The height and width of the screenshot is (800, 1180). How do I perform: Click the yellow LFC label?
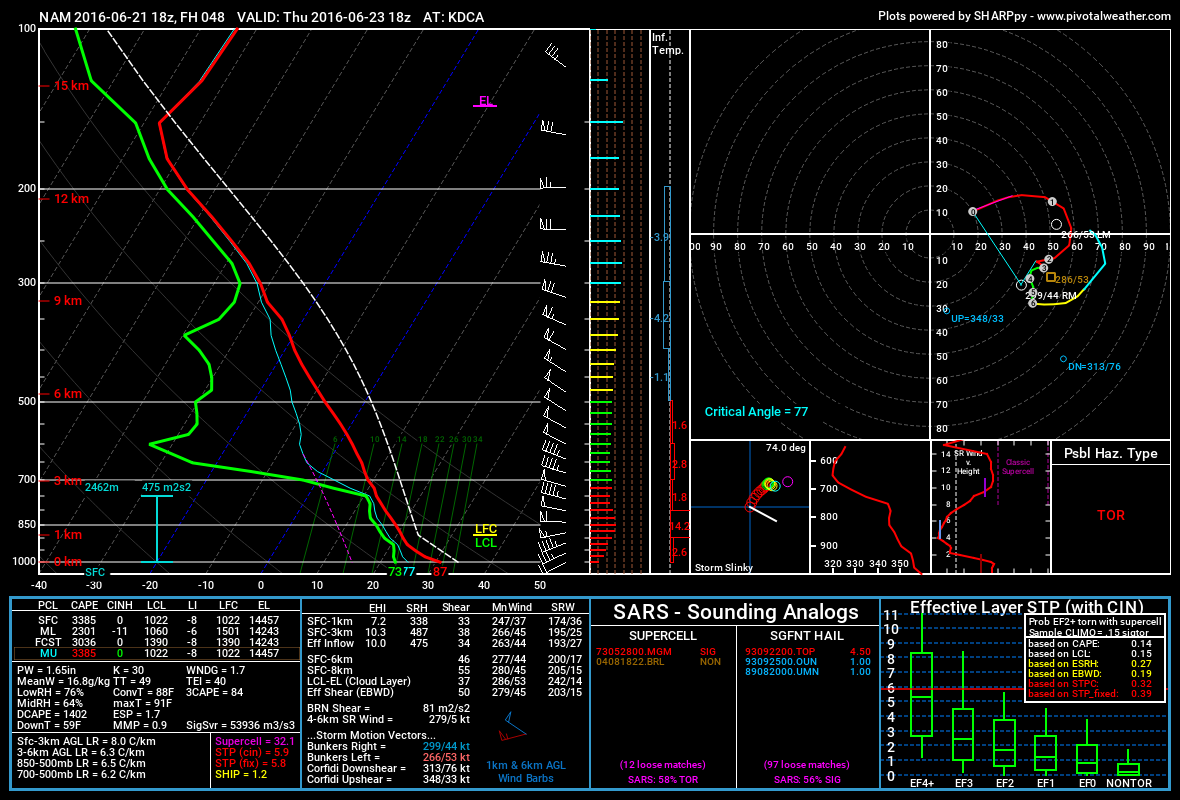pyautogui.click(x=485, y=529)
